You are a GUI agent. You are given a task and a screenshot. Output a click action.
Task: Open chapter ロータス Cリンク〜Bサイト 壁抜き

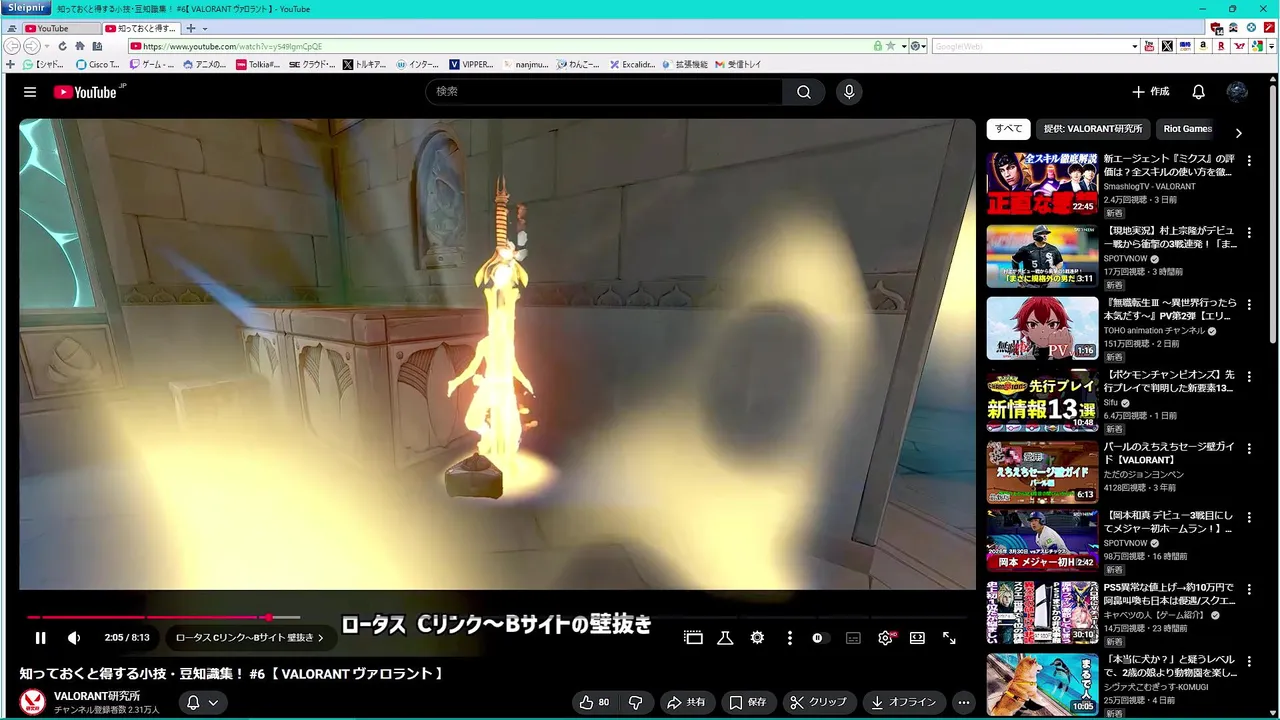point(250,638)
